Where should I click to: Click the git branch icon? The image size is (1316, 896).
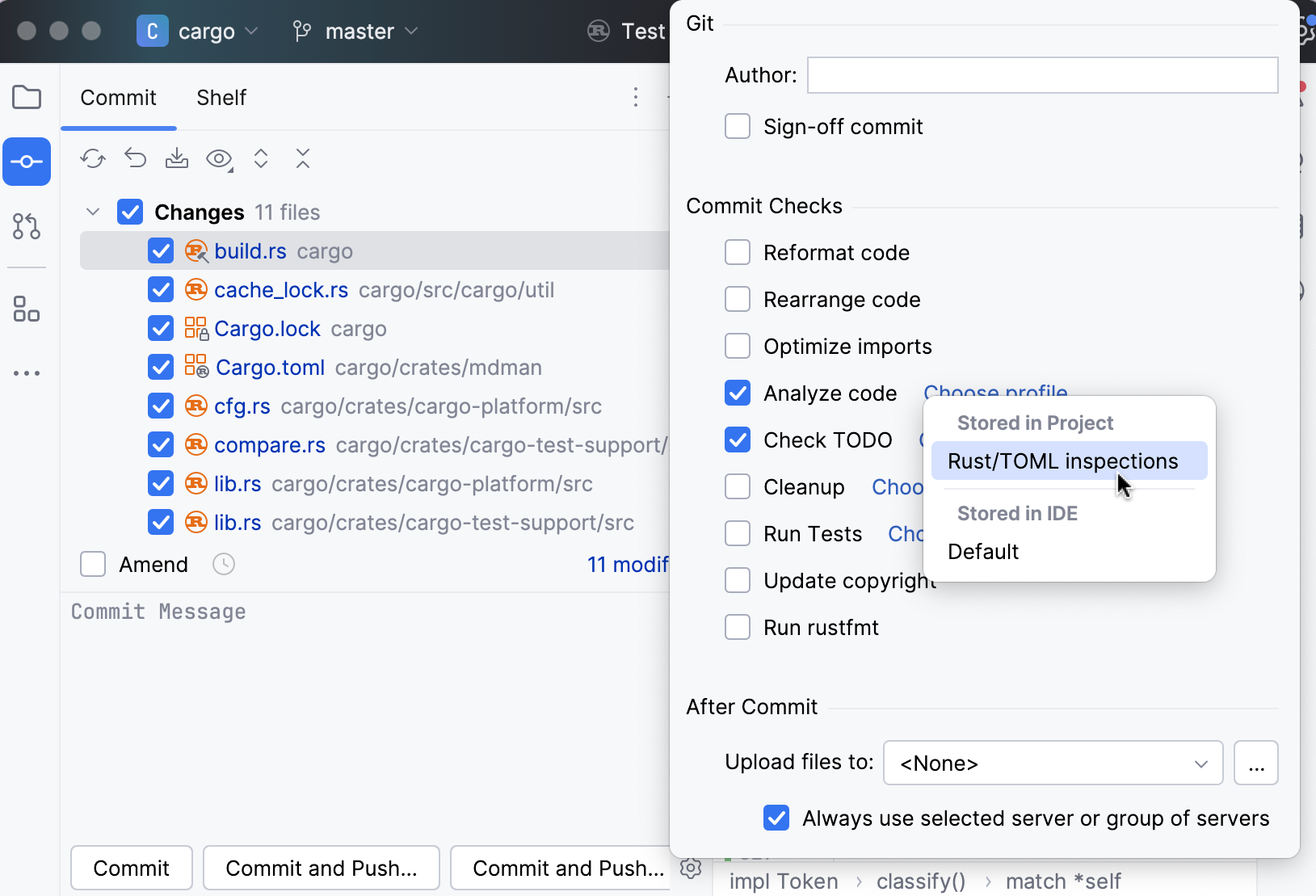pos(302,32)
